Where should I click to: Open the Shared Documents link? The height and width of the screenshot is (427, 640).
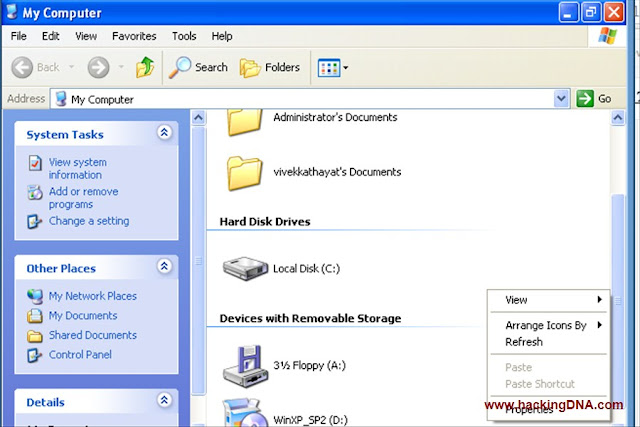[x=93, y=335]
